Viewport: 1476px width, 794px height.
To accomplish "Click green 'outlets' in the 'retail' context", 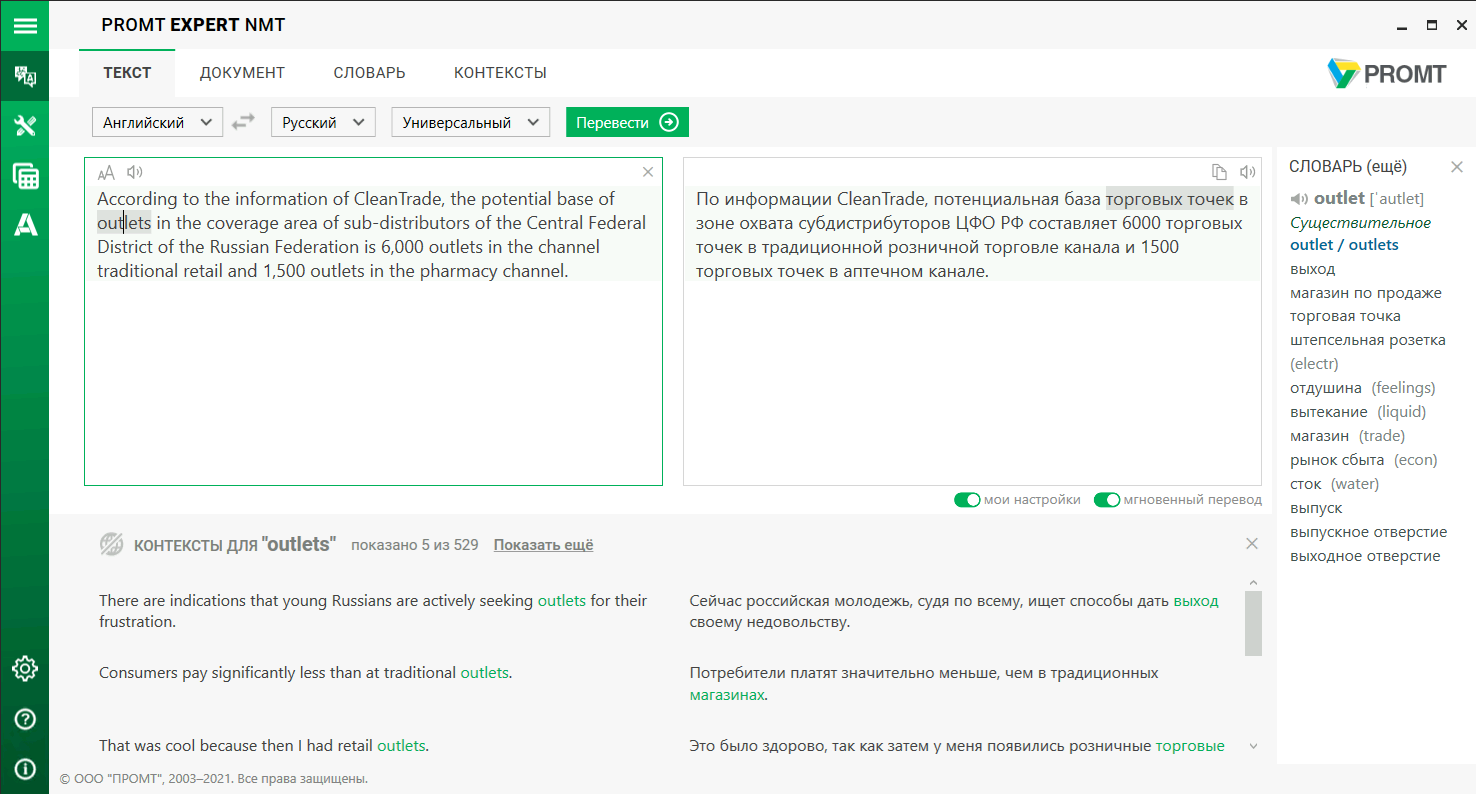I will (x=401, y=746).
